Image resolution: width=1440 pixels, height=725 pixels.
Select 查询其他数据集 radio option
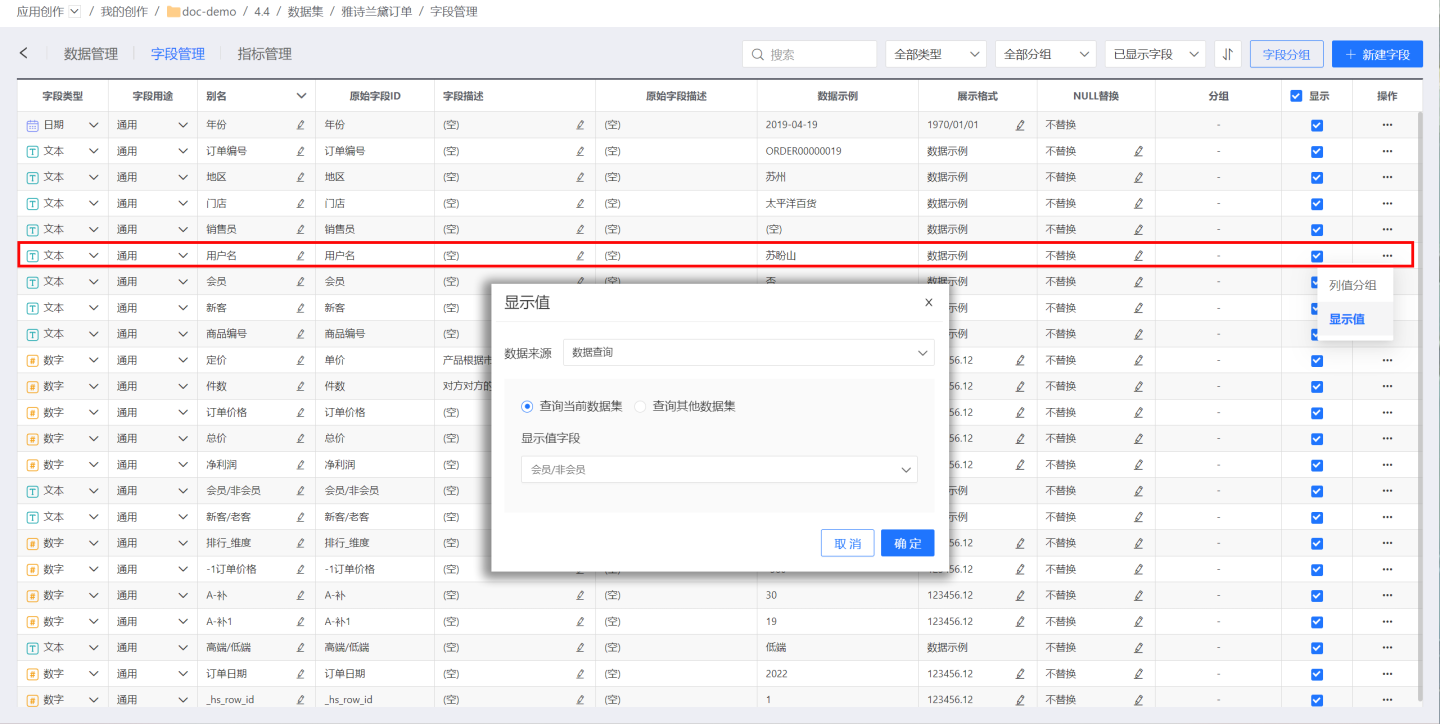(x=641, y=406)
